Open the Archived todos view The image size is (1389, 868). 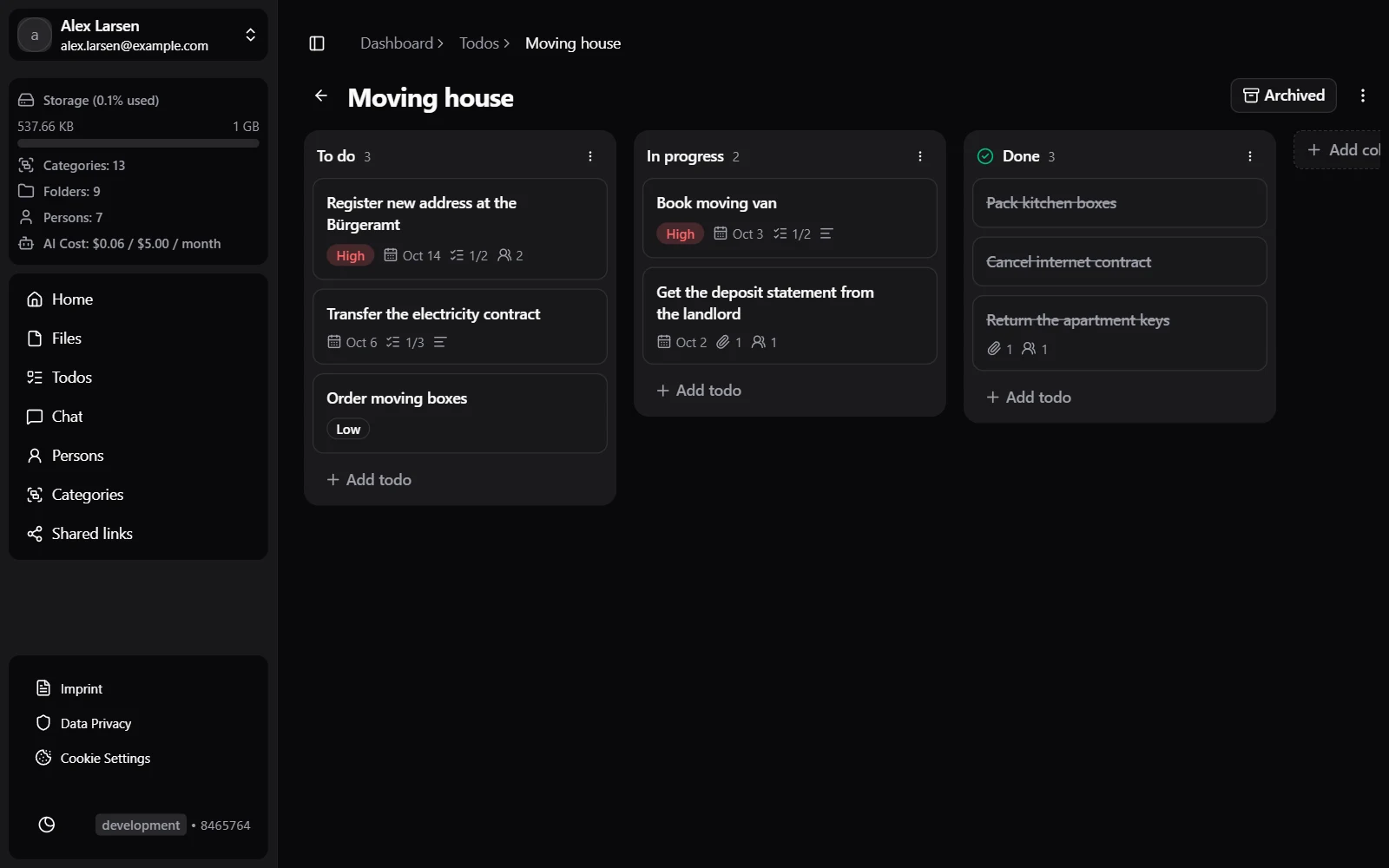1283,95
